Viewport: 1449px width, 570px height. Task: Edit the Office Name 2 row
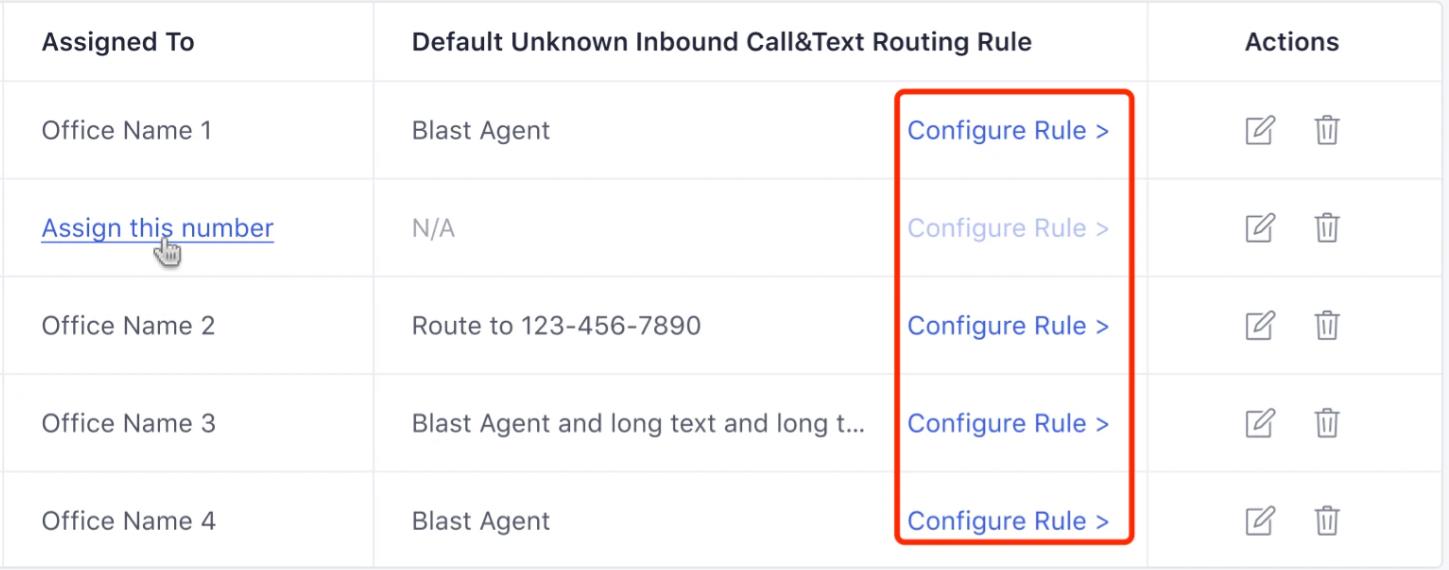click(1260, 326)
